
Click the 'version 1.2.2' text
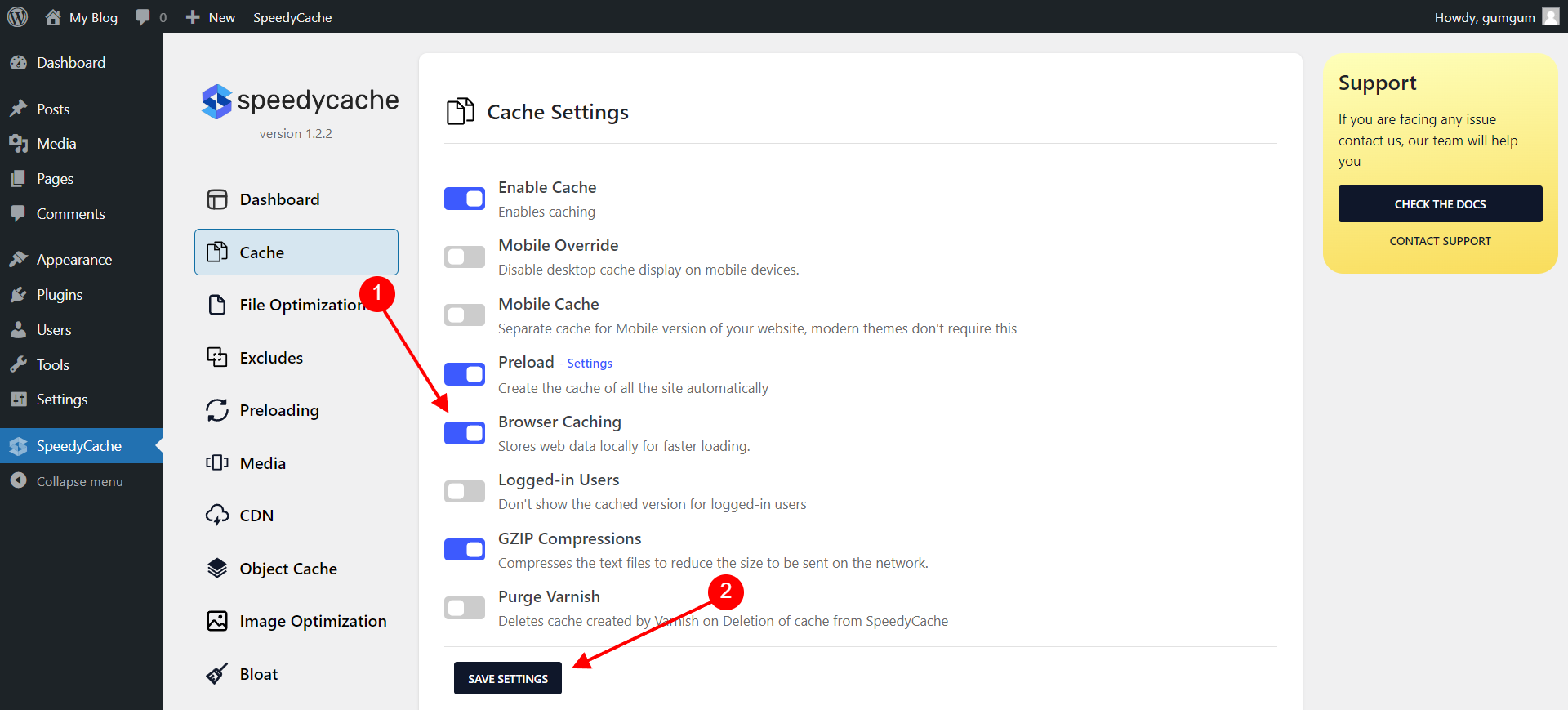click(x=296, y=133)
